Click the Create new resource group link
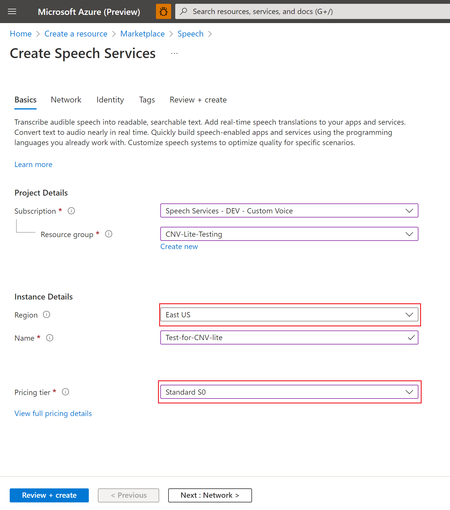Image resolution: width=450 pixels, height=510 pixels. [179, 247]
